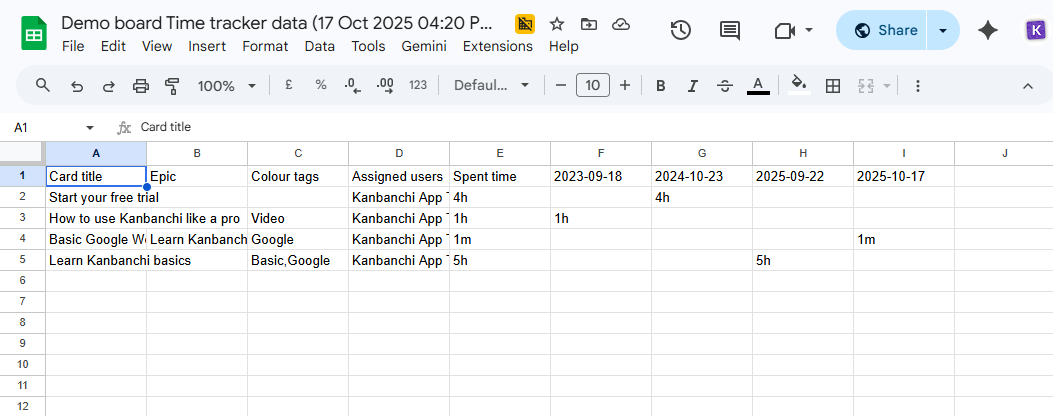Open the account avatar K
Viewport: 1053px width, 416px height.
coord(1038,30)
